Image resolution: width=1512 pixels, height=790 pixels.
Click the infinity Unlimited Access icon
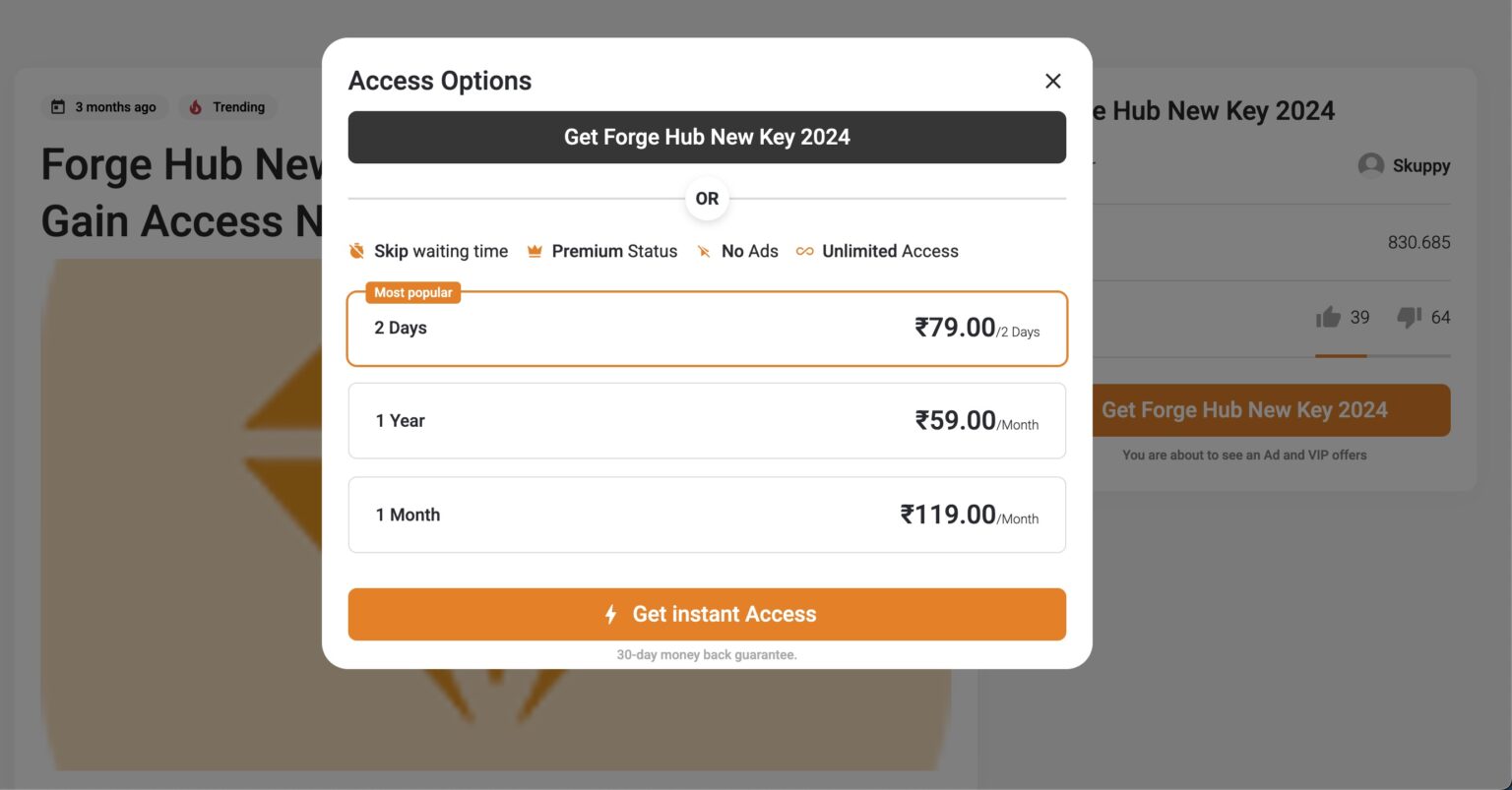click(x=803, y=251)
